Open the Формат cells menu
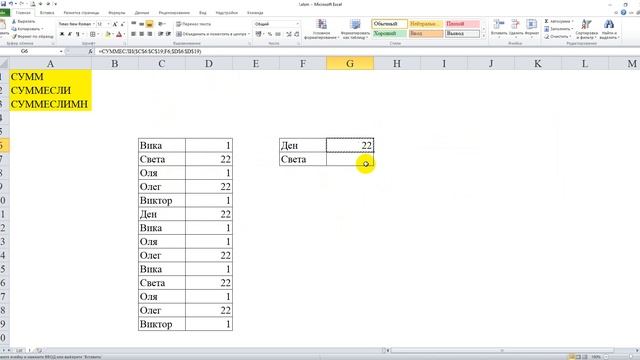 pos(531,29)
